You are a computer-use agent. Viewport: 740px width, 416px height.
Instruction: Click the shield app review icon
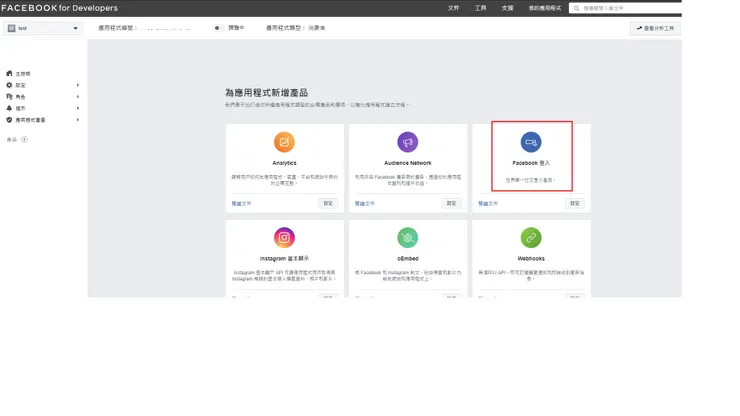point(9,120)
